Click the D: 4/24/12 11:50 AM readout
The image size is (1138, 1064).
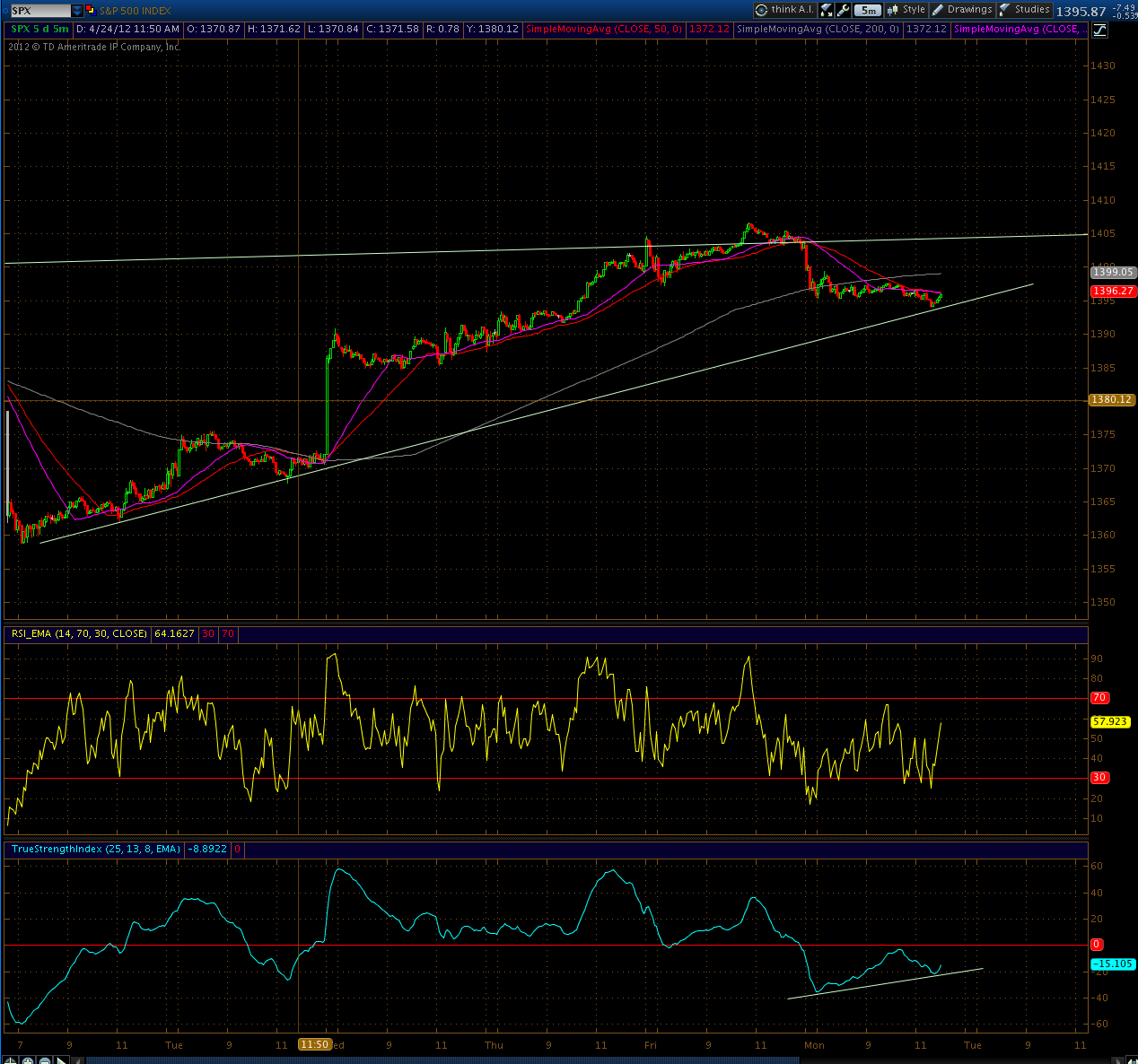[x=128, y=29]
